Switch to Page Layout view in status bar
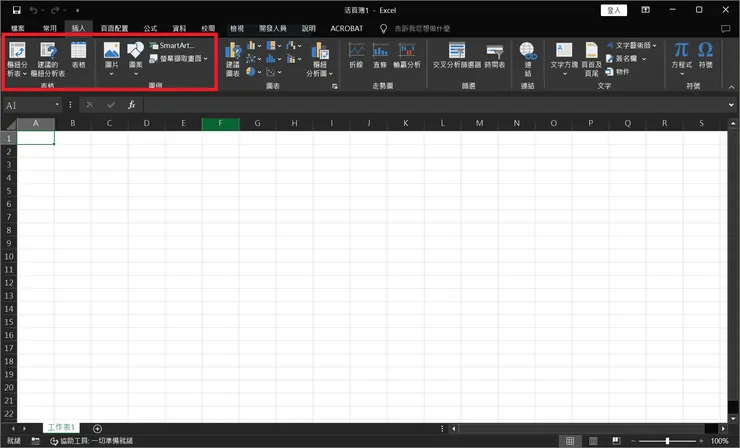The height and width of the screenshot is (448, 740). point(593,441)
